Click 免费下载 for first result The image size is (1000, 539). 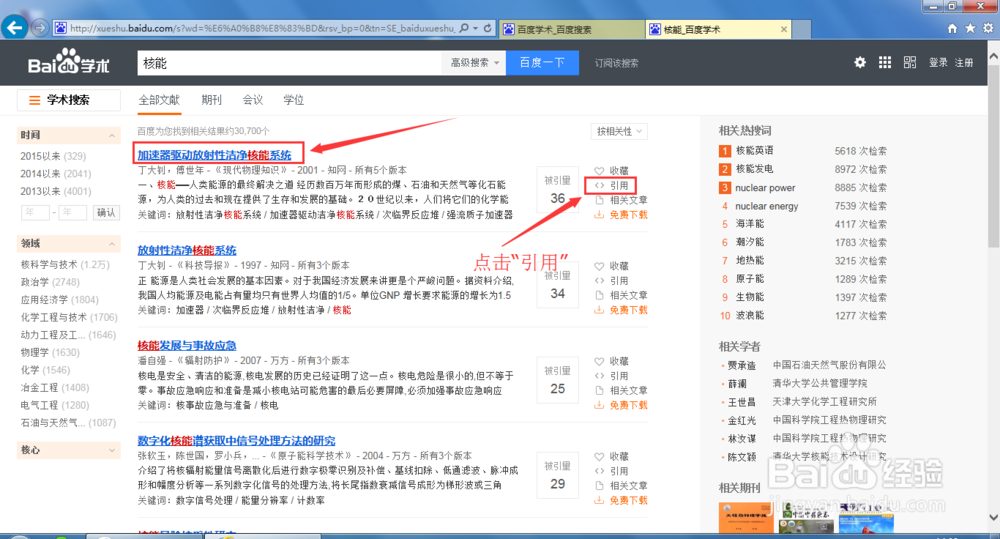tap(621, 214)
